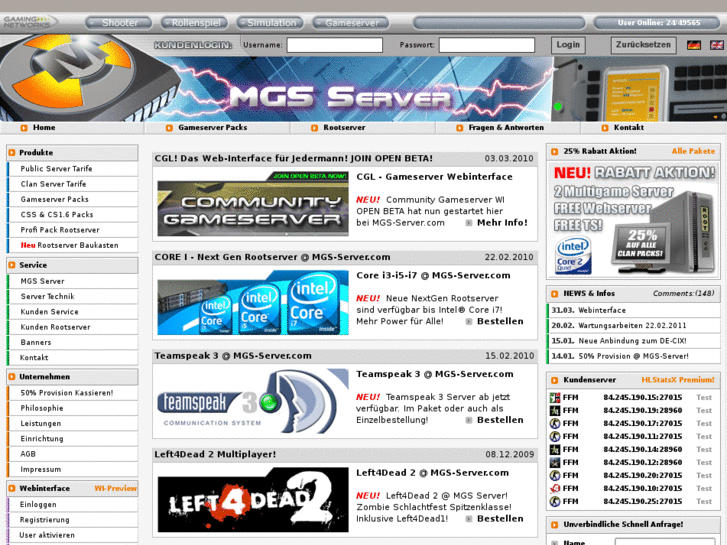
Task: Go to Home in navigation bar
Action: point(44,128)
